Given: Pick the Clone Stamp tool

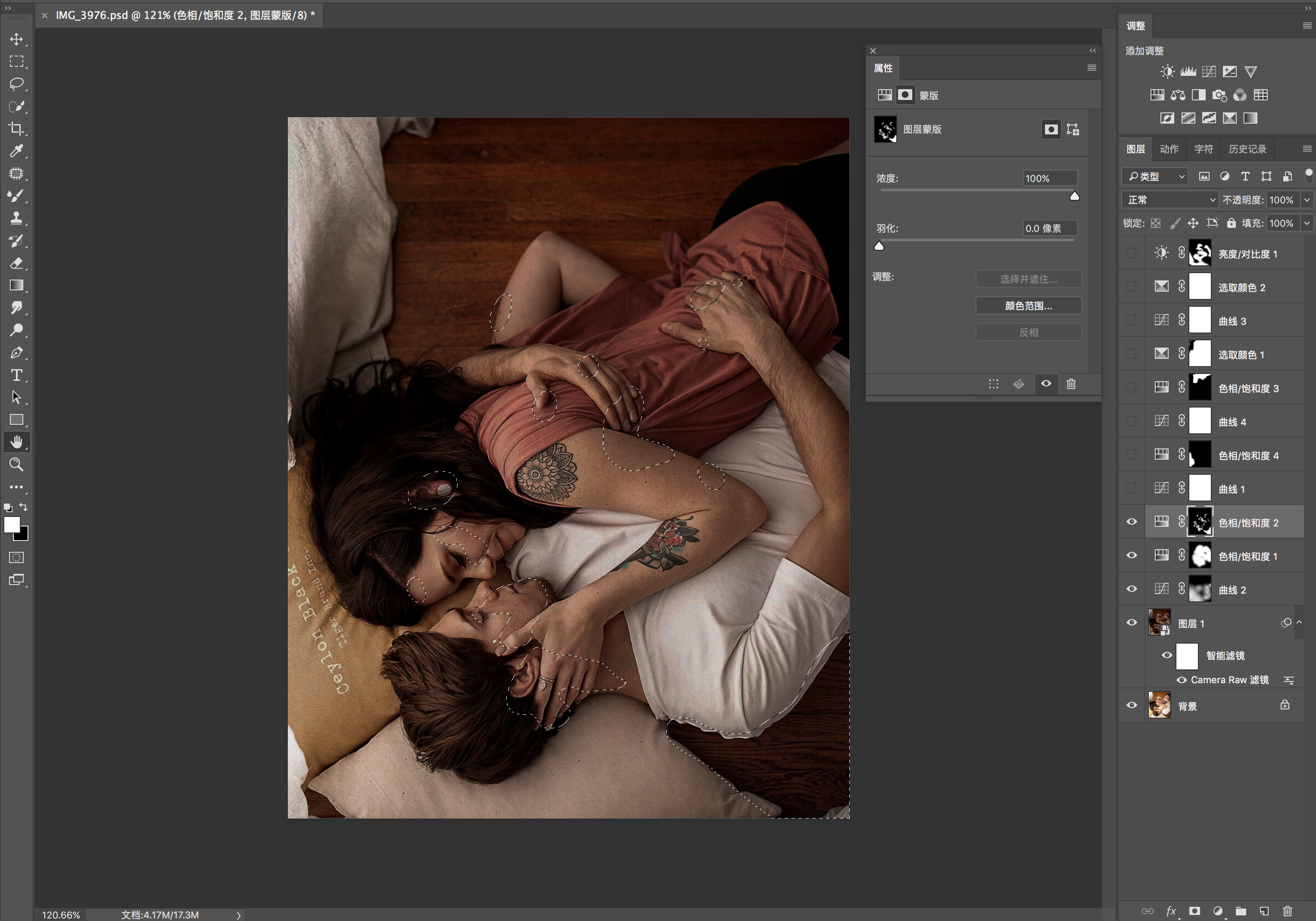Looking at the screenshot, I should (16, 218).
